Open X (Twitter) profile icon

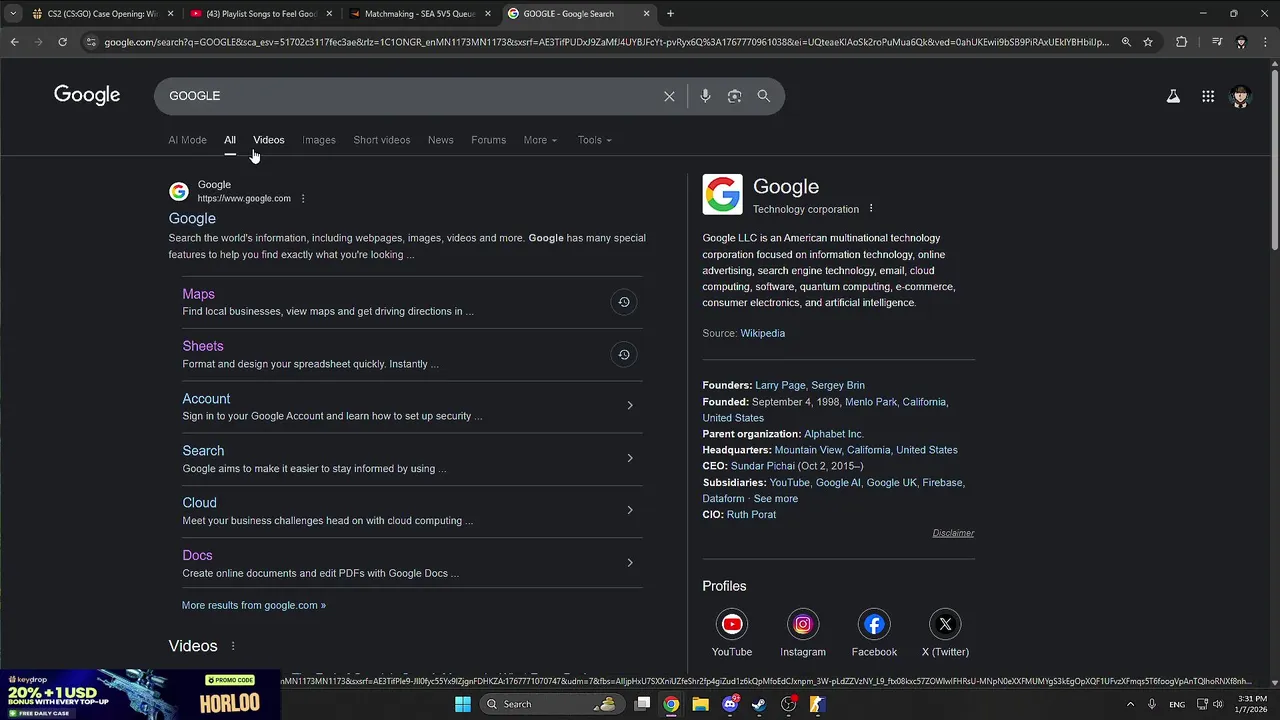point(945,624)
